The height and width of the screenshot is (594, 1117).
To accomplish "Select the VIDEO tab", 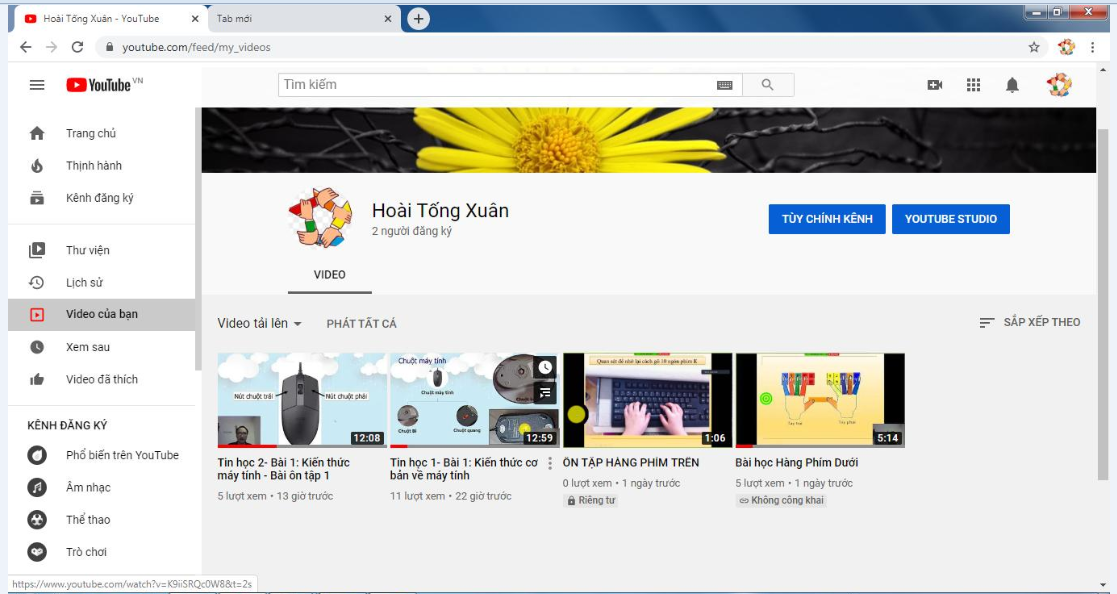I will pyautogui.click(x=330, y=275).
